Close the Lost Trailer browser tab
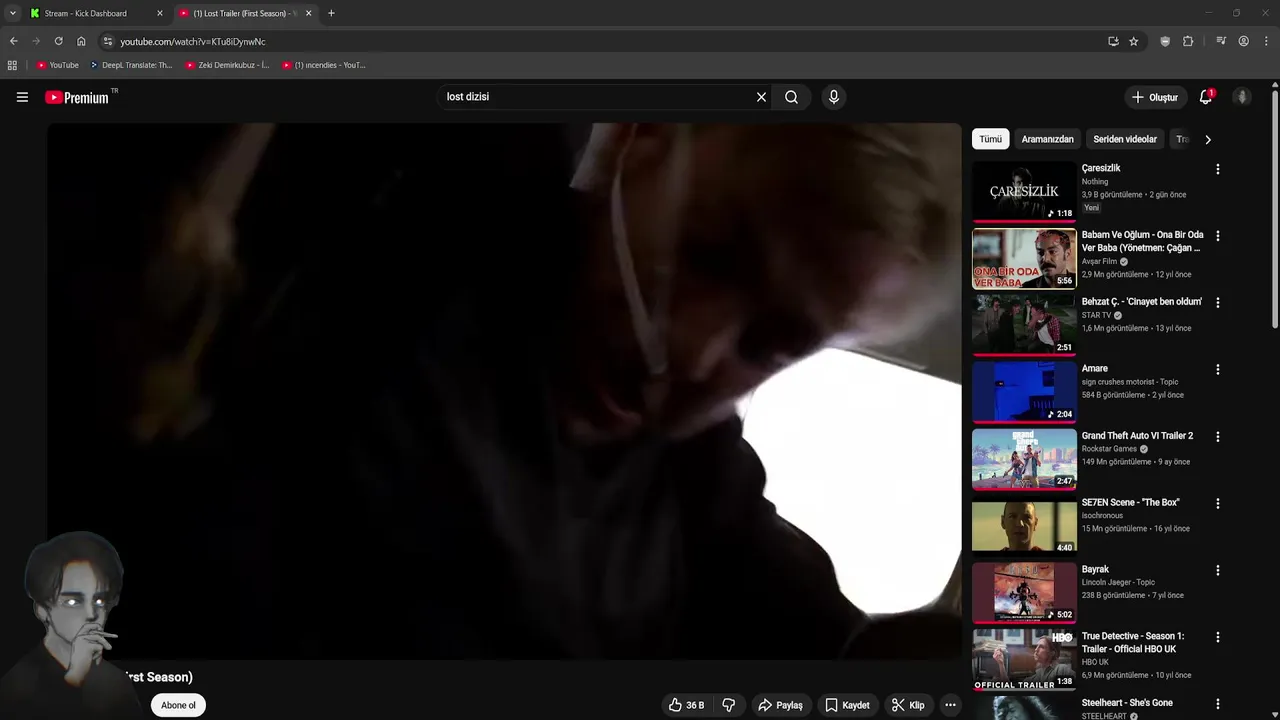 click(308, 13)
